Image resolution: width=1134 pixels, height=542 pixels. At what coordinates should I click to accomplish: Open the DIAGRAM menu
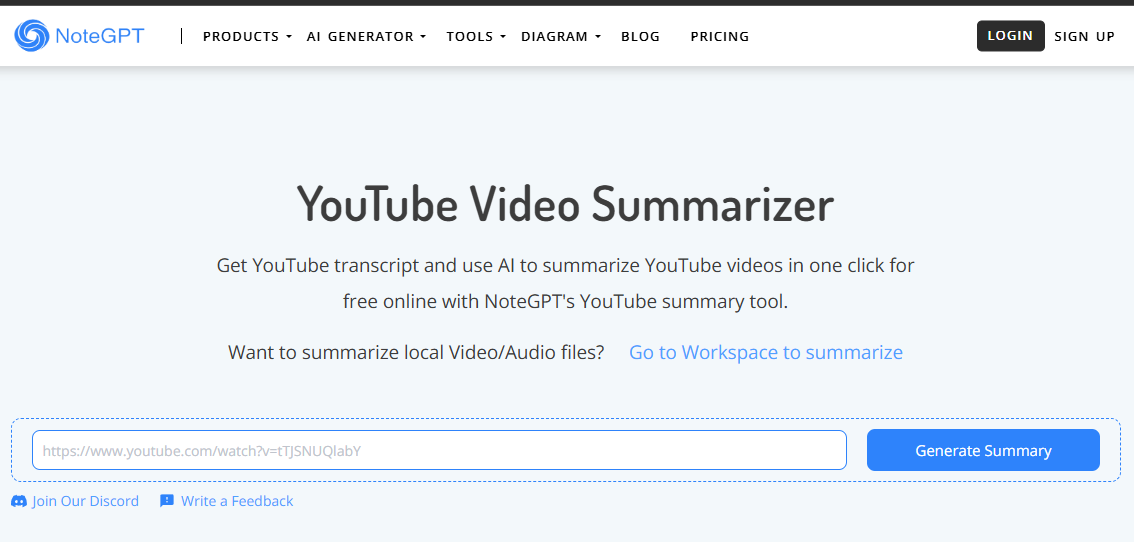coord(555,36)
